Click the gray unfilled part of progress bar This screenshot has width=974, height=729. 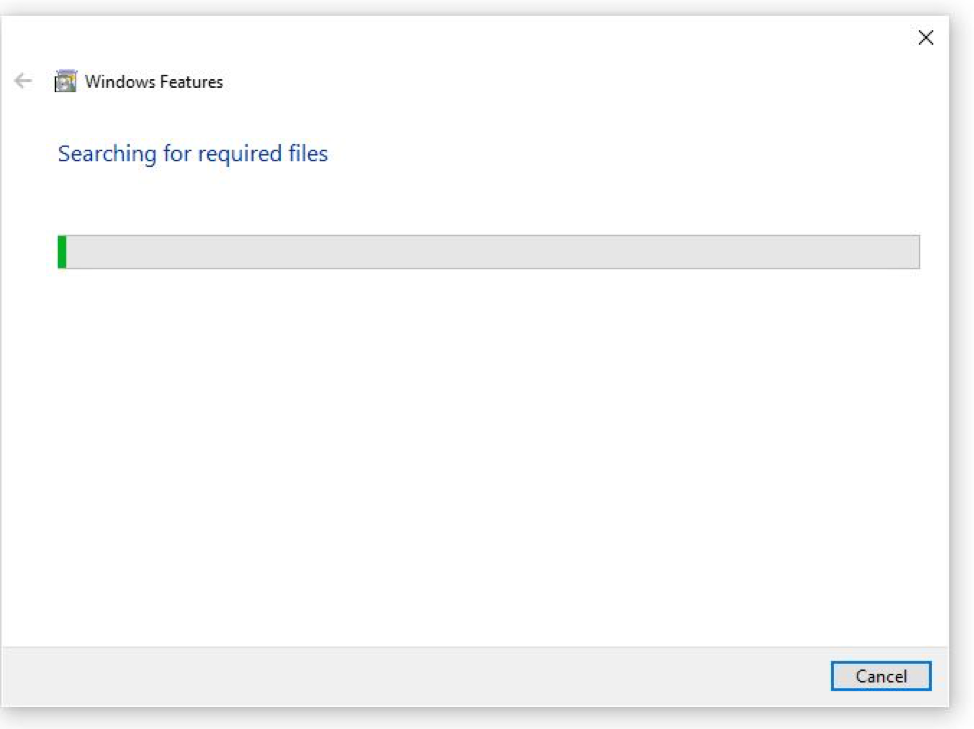493,251
